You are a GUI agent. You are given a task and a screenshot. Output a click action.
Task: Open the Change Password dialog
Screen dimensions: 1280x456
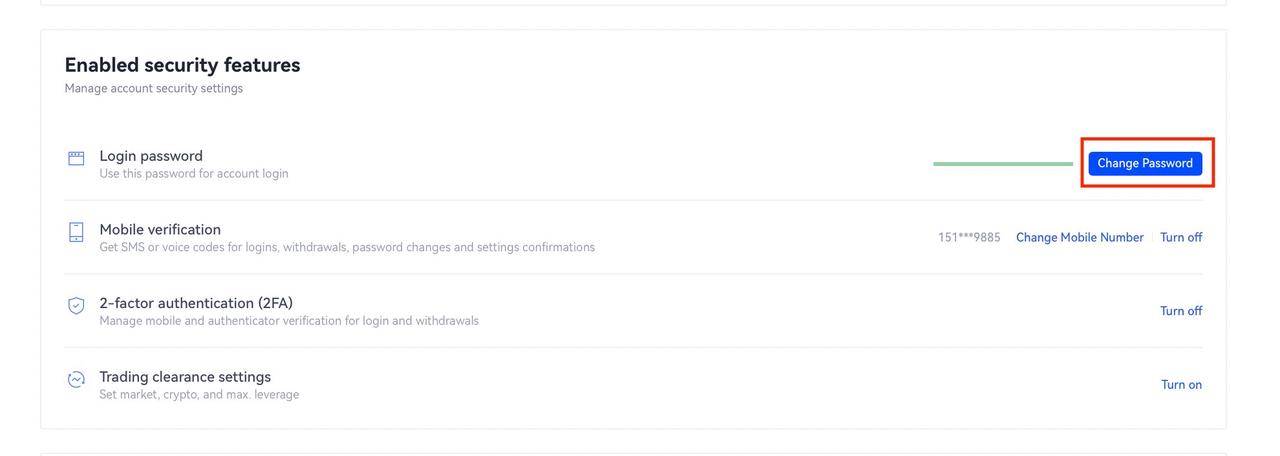pyautogui.click(x=1145, y=163)
